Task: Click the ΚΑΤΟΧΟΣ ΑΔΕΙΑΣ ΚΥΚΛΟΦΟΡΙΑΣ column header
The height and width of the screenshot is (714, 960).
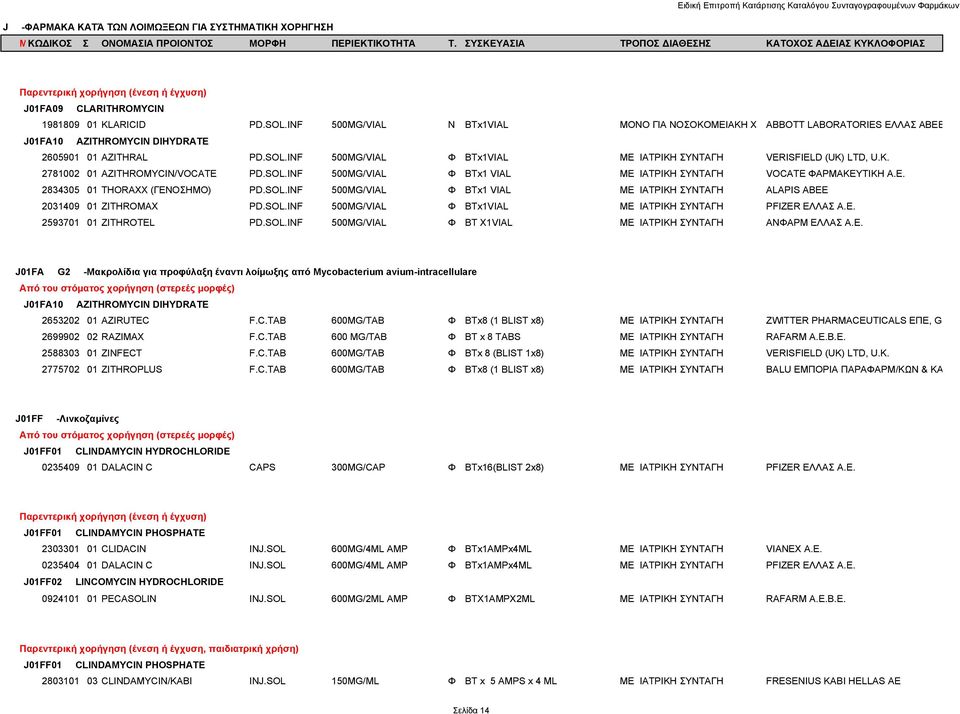Action: pos(845,43)
